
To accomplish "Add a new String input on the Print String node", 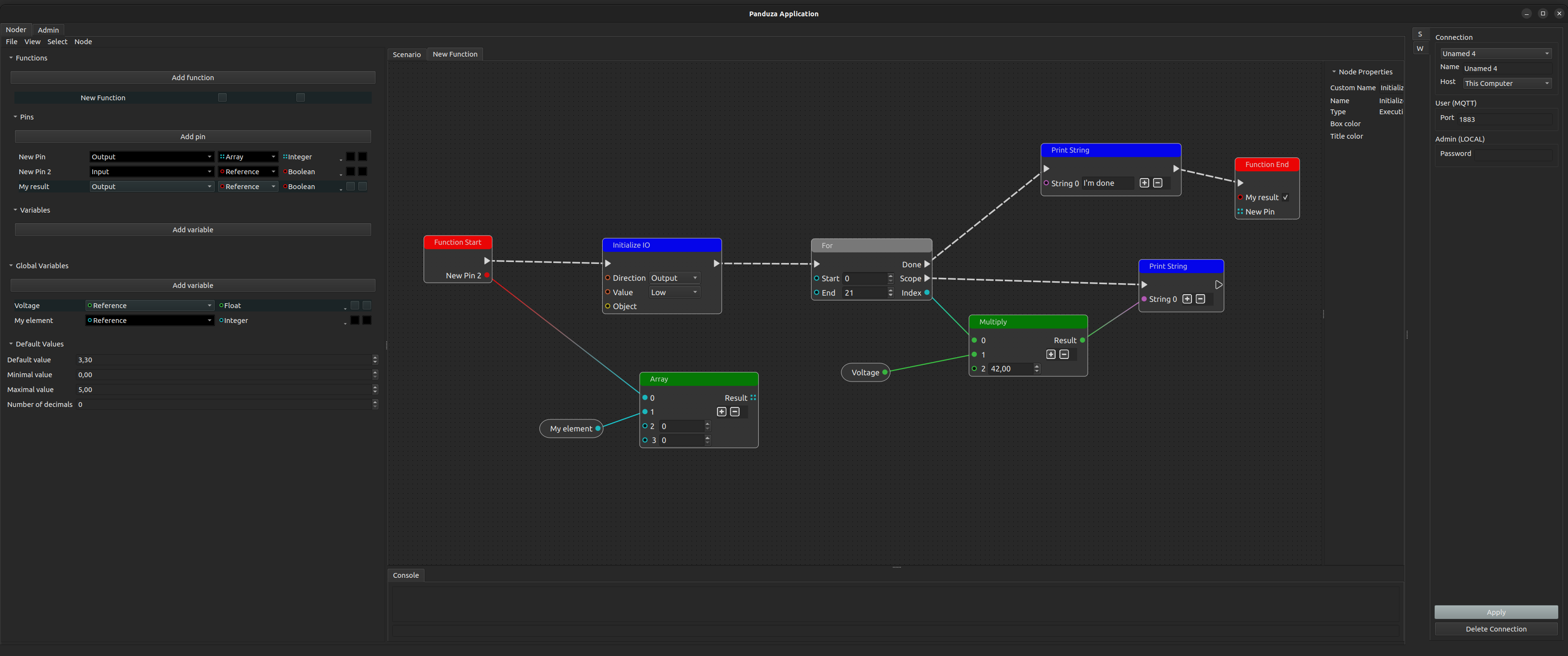I will [1144, 182].
